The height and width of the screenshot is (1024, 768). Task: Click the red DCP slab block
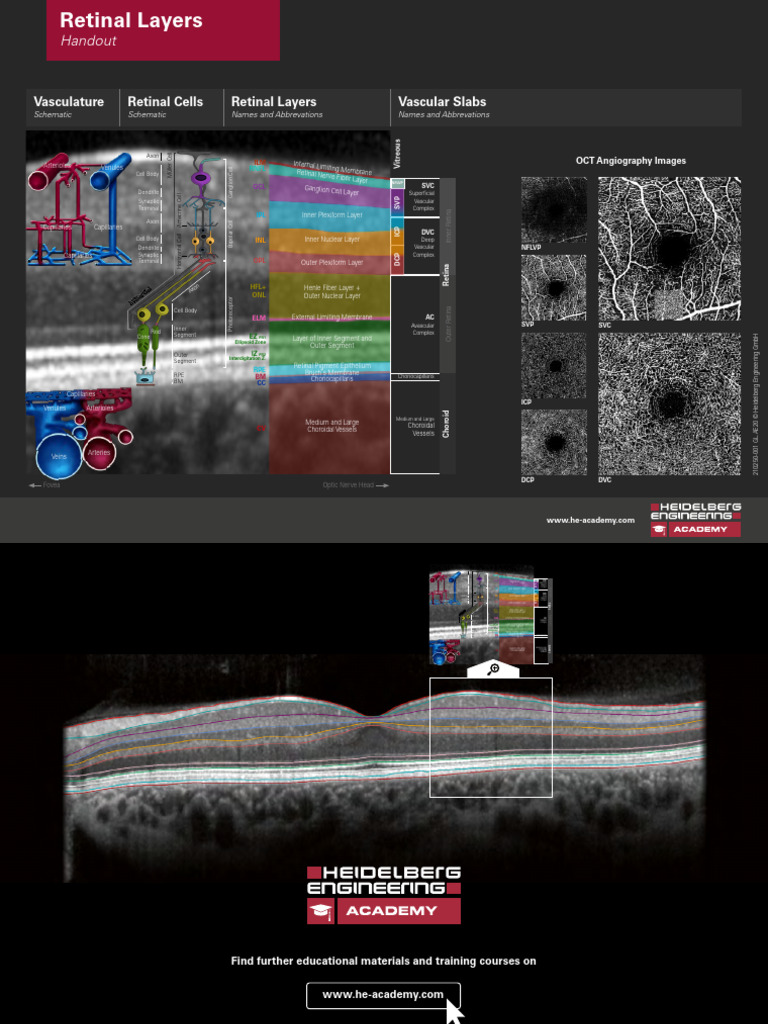coord(396,260)
